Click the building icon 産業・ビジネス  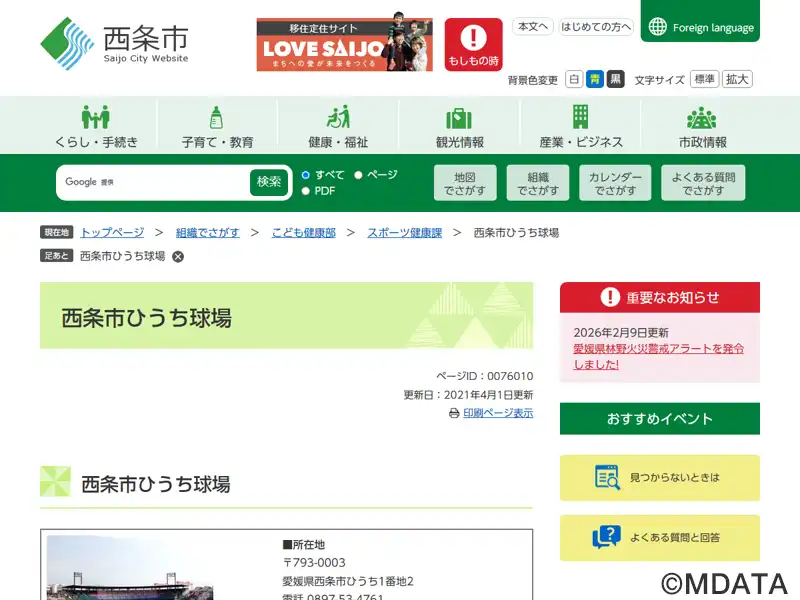click(581, 117)
